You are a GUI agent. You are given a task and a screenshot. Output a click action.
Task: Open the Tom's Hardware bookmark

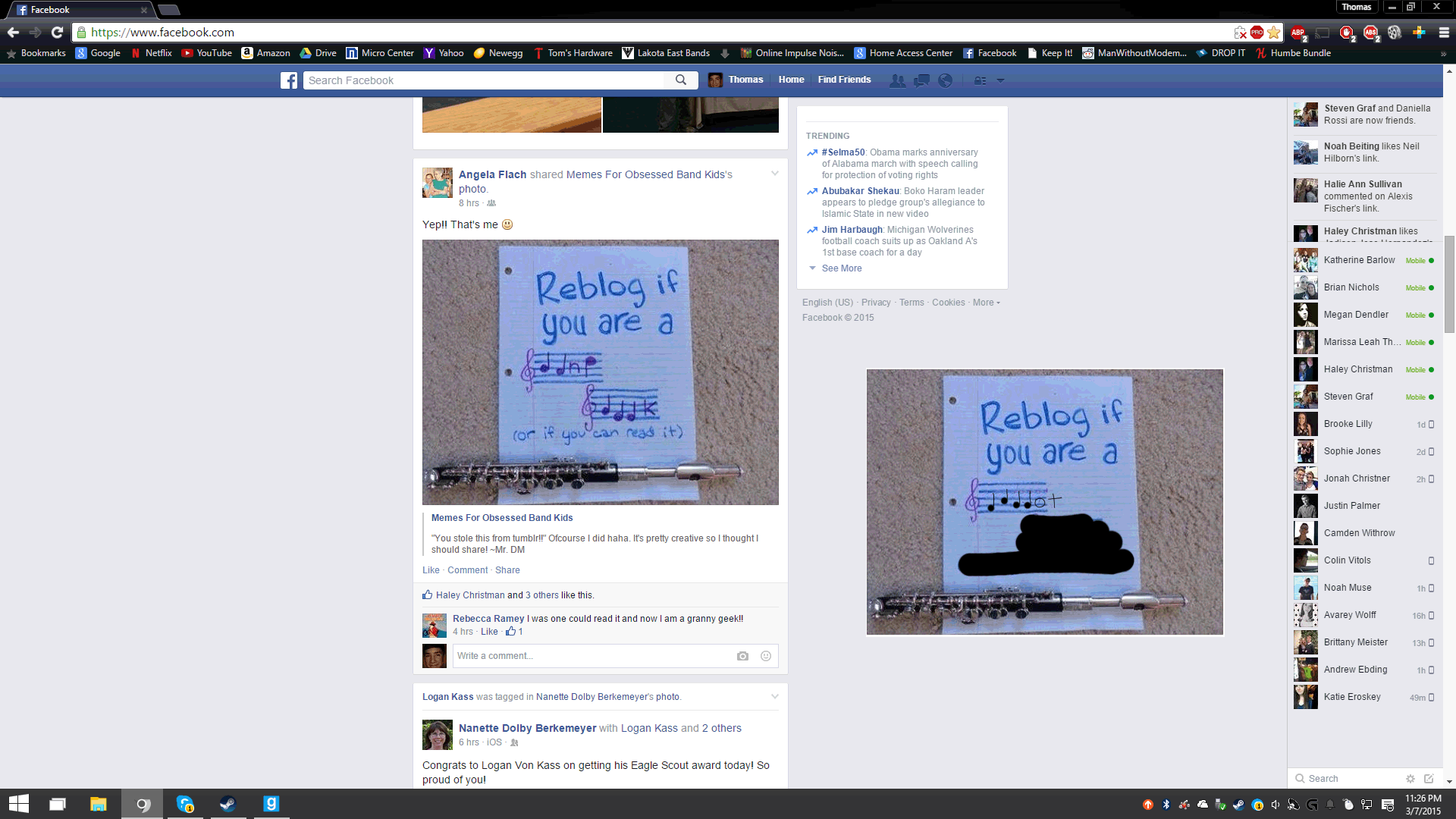pyautogui.click(x=573, y=53)
